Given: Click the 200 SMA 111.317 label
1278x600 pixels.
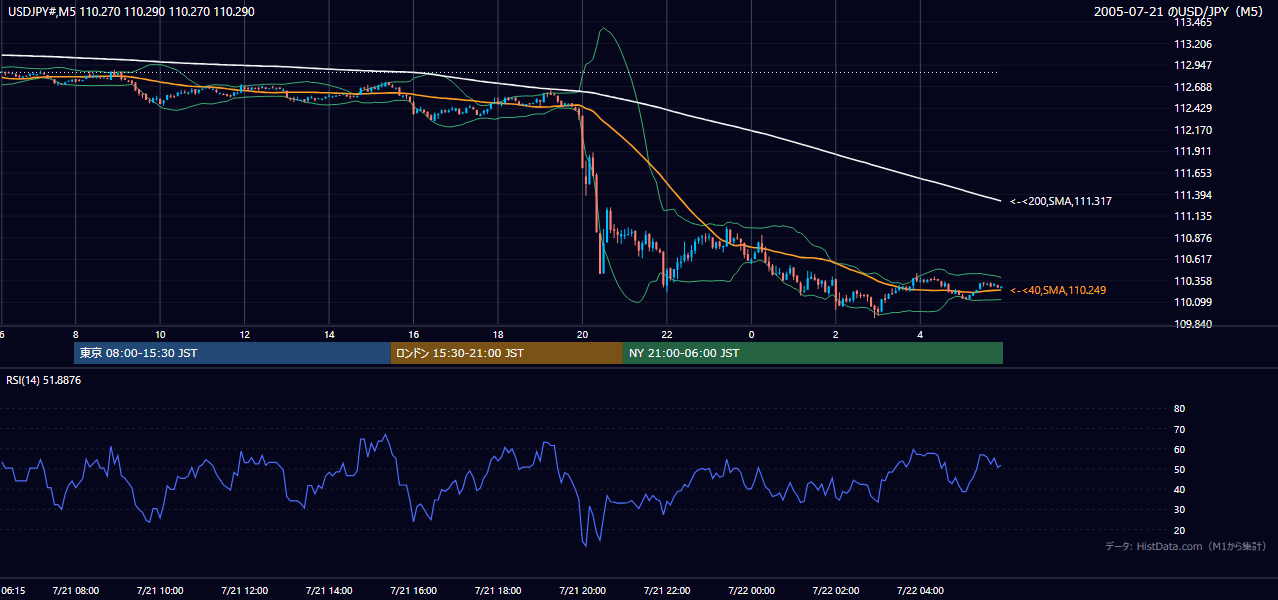Looking at the screenshot, I should click(1061, 201).
